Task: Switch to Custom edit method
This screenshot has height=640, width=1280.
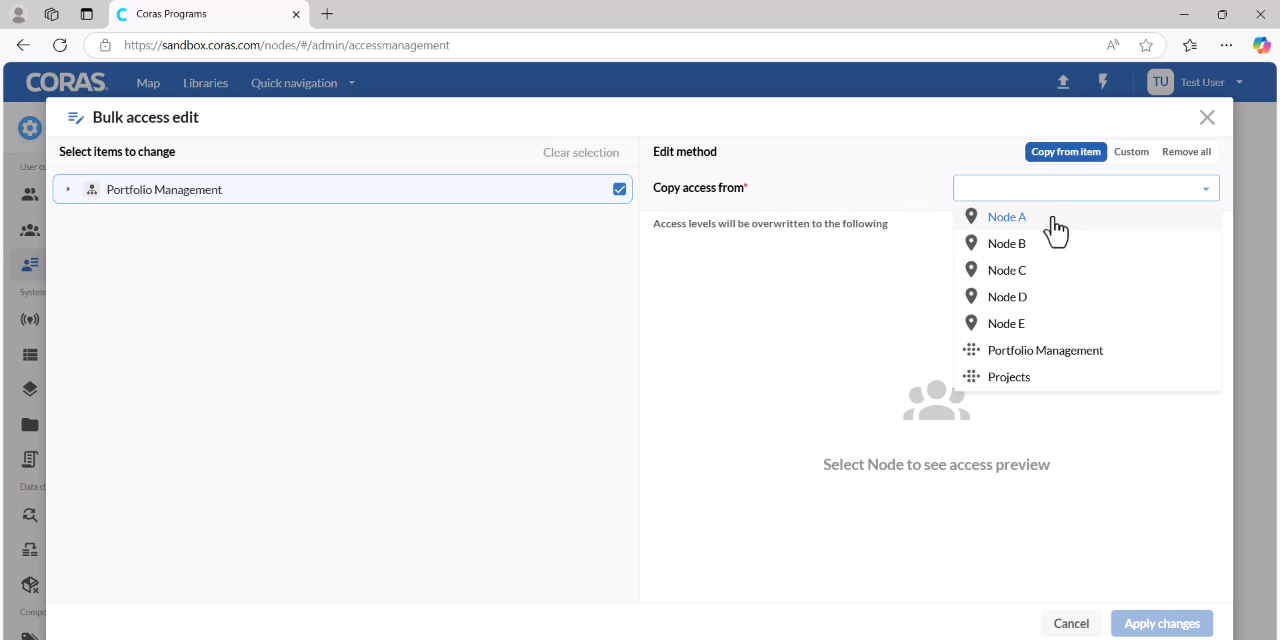Action: [1131, 152]
